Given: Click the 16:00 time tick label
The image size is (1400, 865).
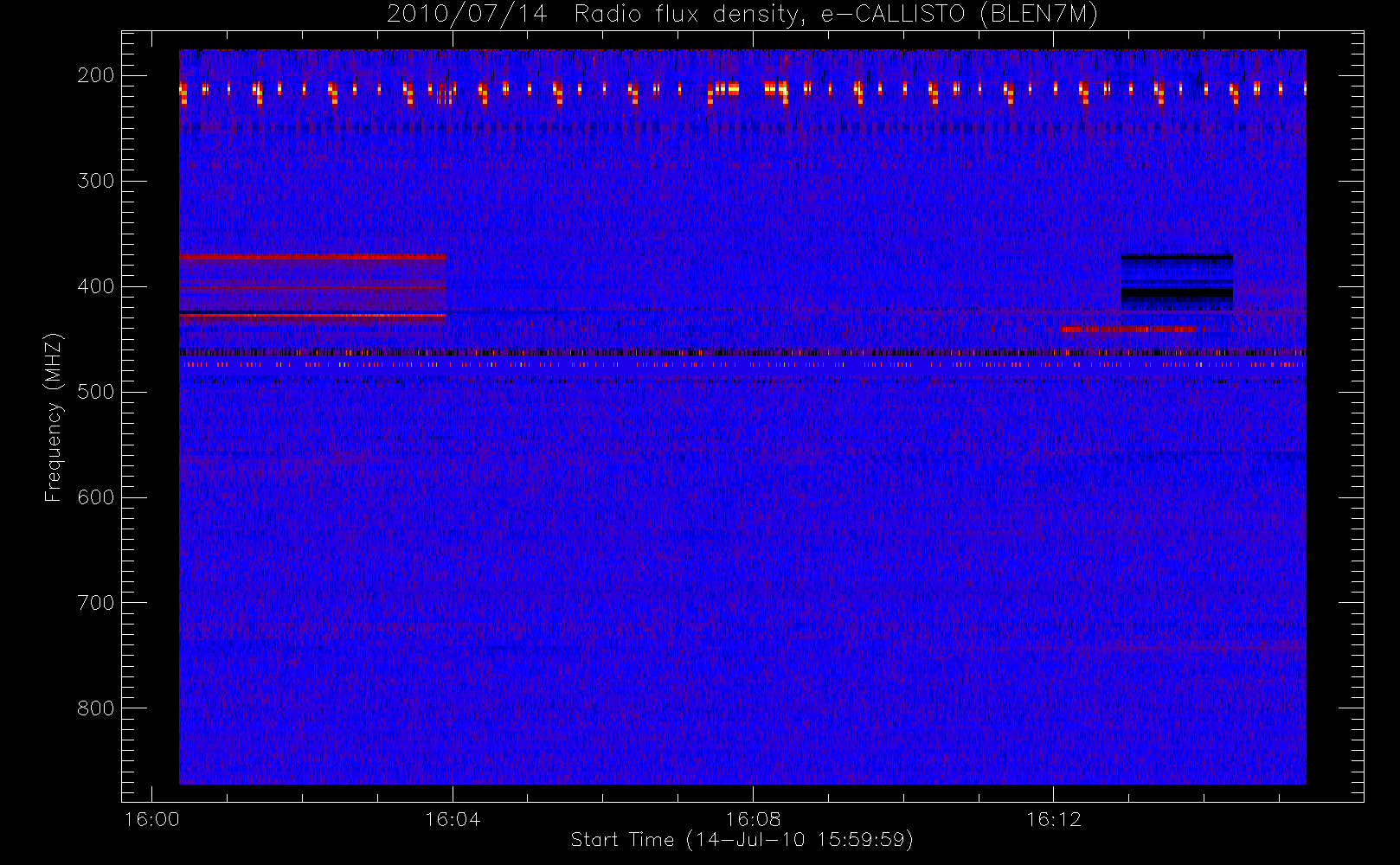Looking at the screenshot, I should point(152,819).
